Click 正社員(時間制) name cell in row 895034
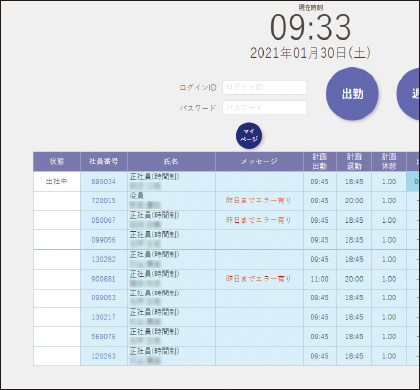Viewport: 420px width, 390px height. (171, 182)
